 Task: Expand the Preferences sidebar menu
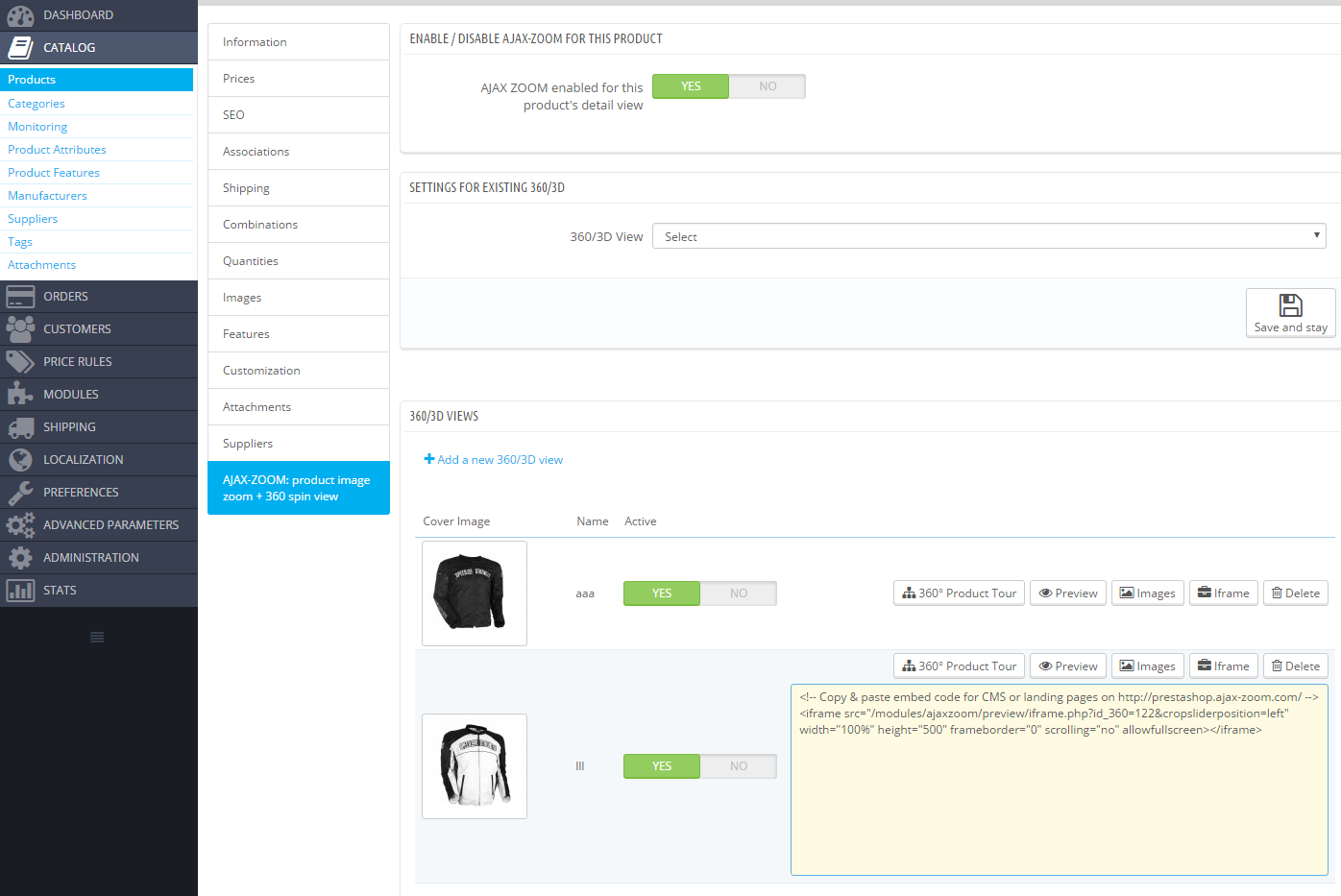[81, 493]
